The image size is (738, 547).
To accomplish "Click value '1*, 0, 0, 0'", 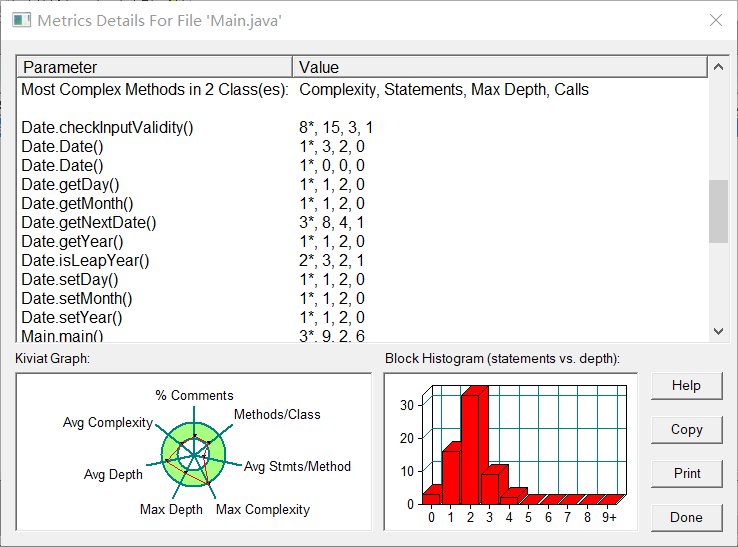I will [331, 165].
